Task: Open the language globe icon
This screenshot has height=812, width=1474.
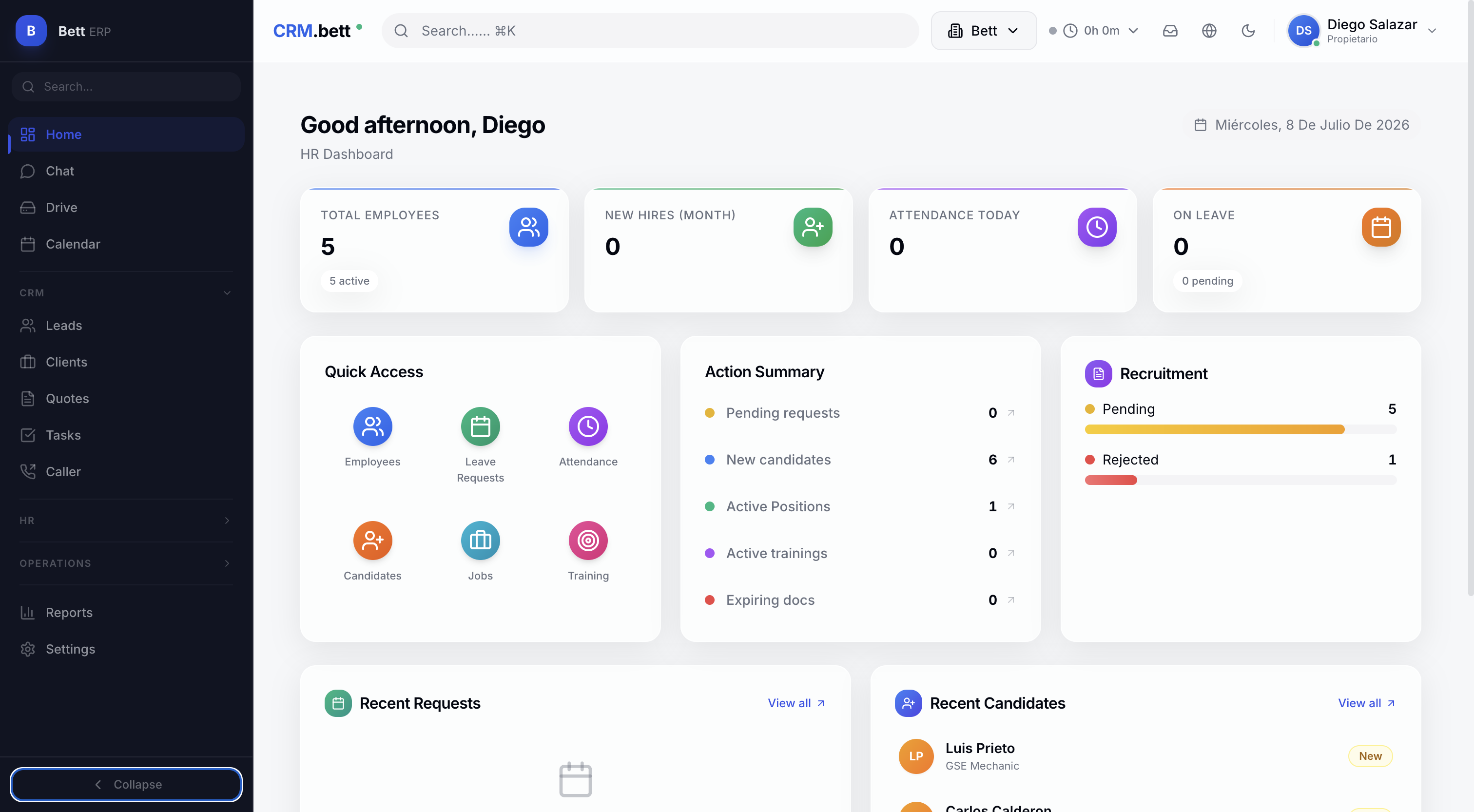Action: 1209,31
